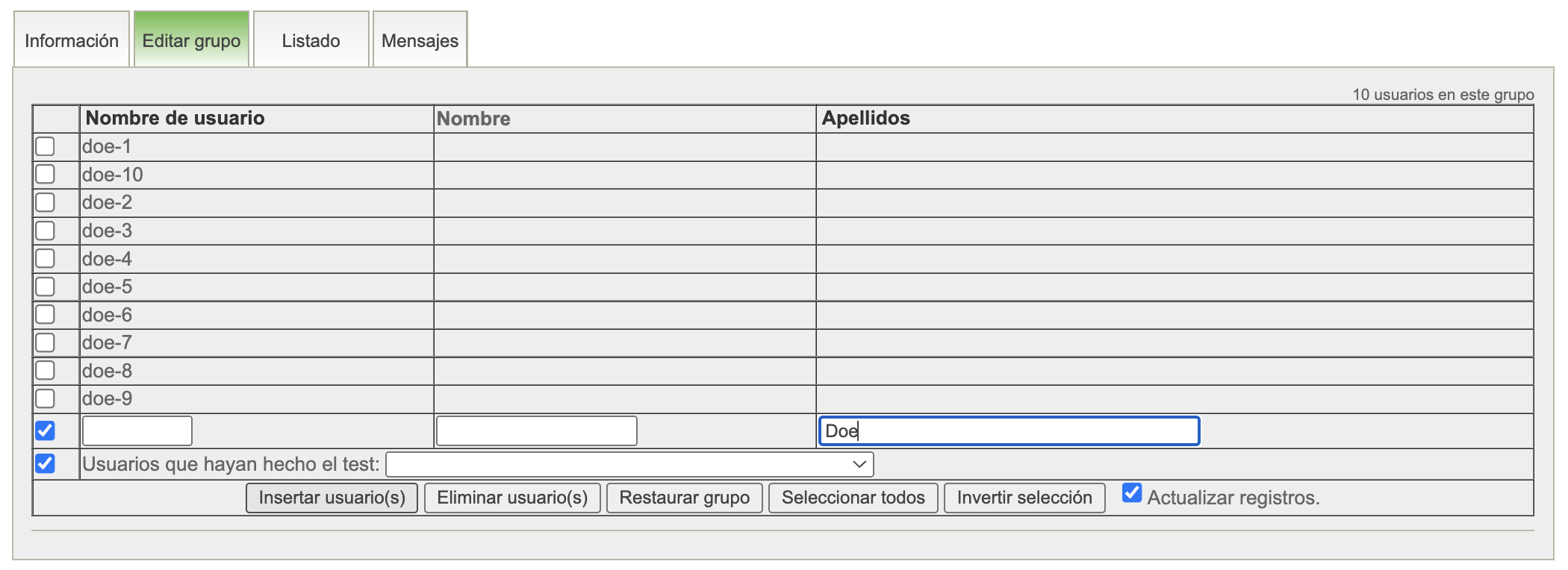Mark the doe-9 user checkbox

coord(46,398)
